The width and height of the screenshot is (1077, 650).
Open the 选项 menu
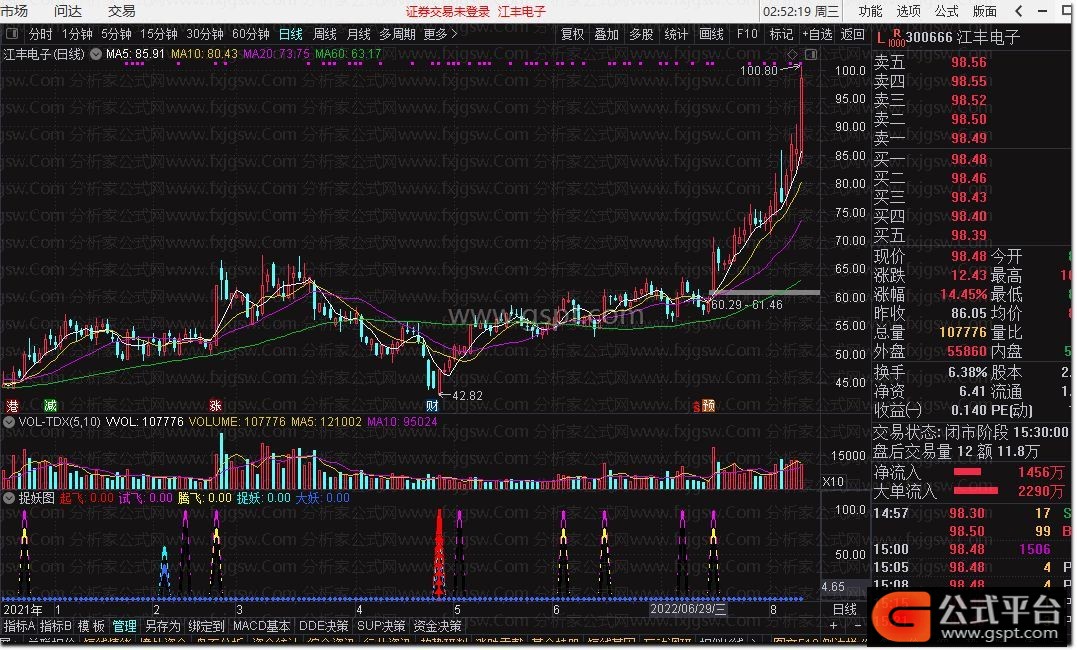click(x=908, y=11)
